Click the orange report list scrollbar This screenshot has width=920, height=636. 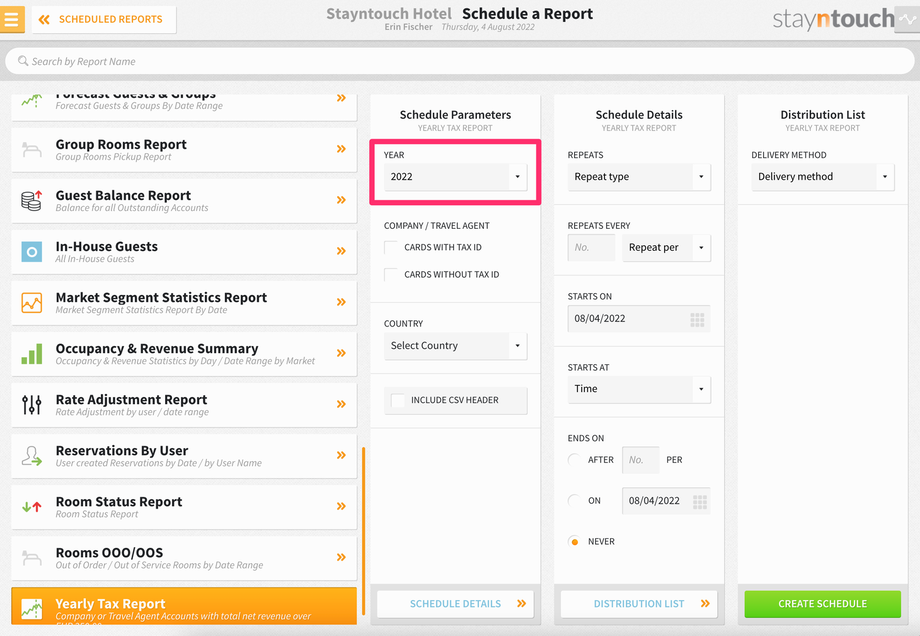364,532
